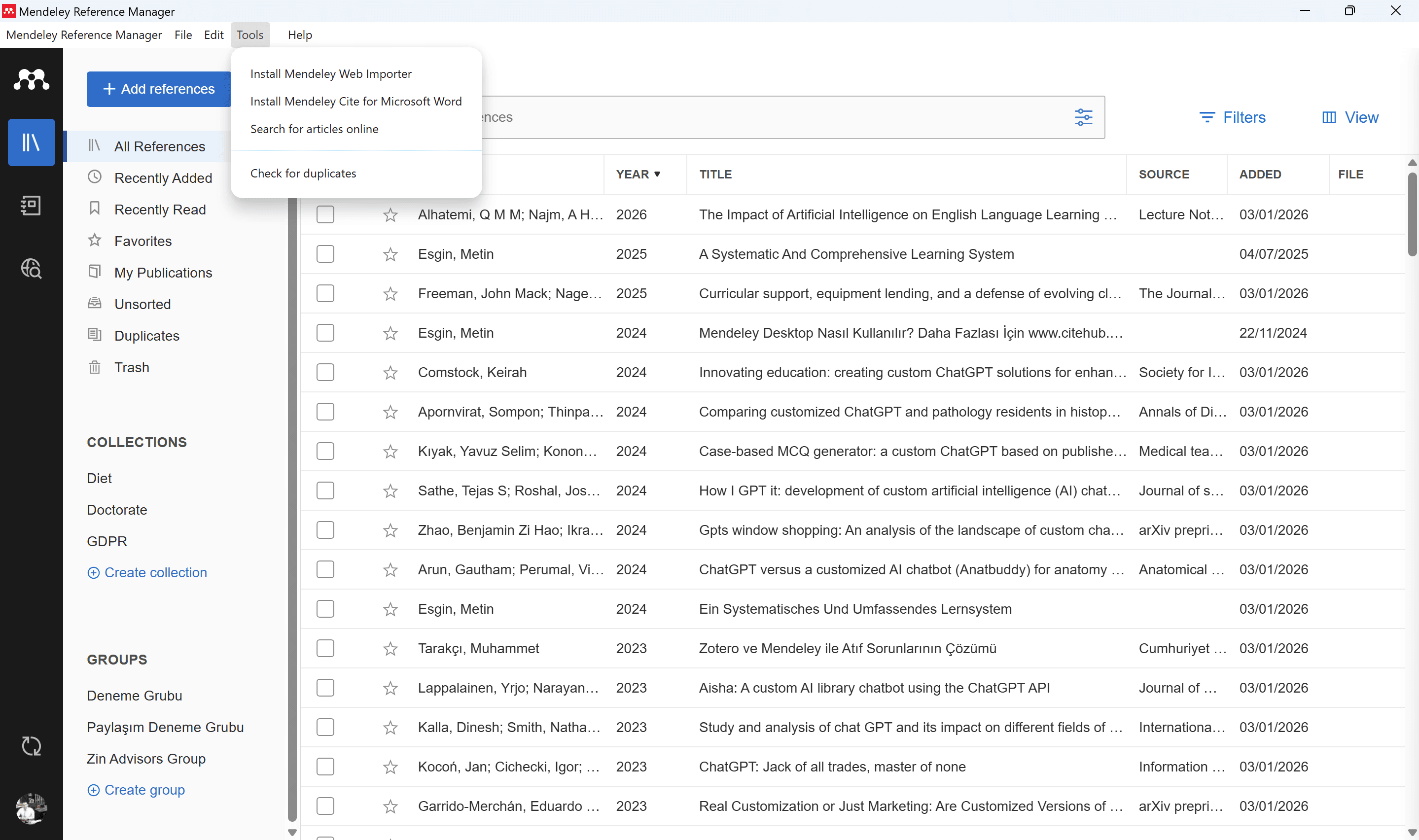Click the Mendeley logo at top left
The image size is (1419, 840).
[31, 79]
